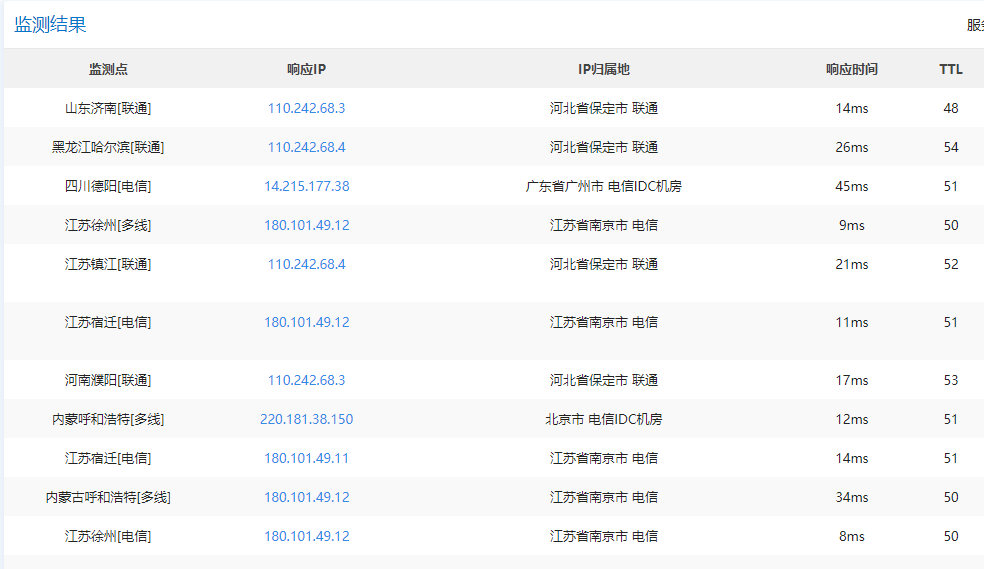Click the 监测点 column header

click(x=108, y=69)
